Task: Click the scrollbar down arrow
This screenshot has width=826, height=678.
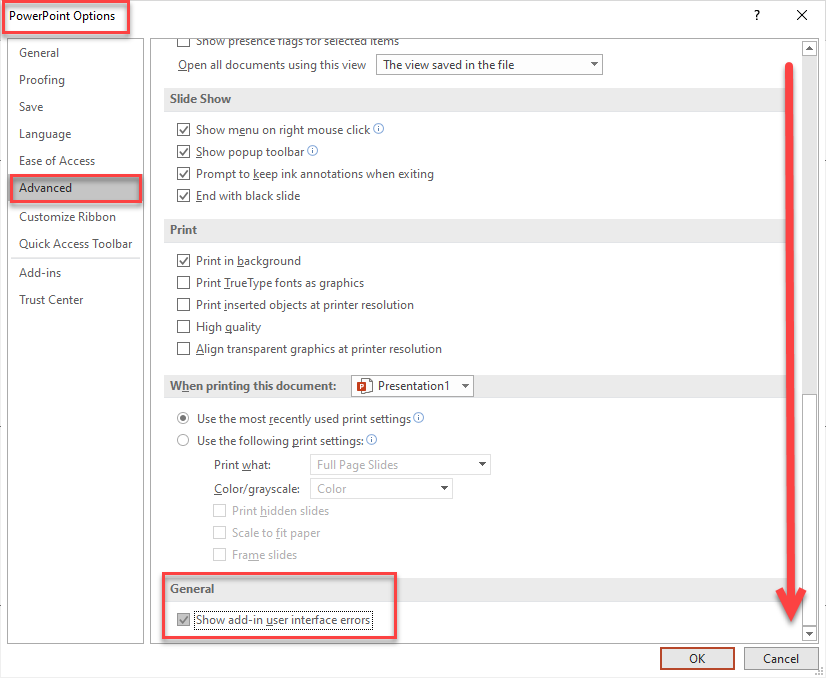Action: (810, 634)
